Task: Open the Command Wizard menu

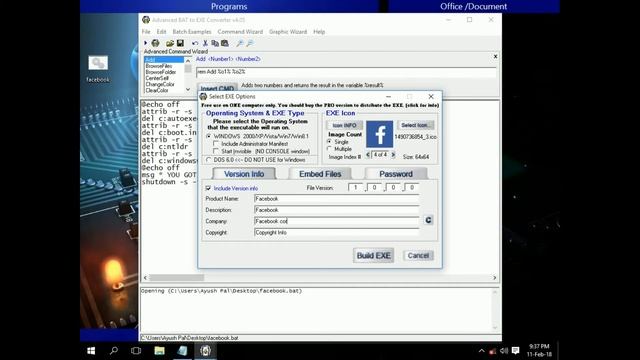Action: click(x=240, y=32)
